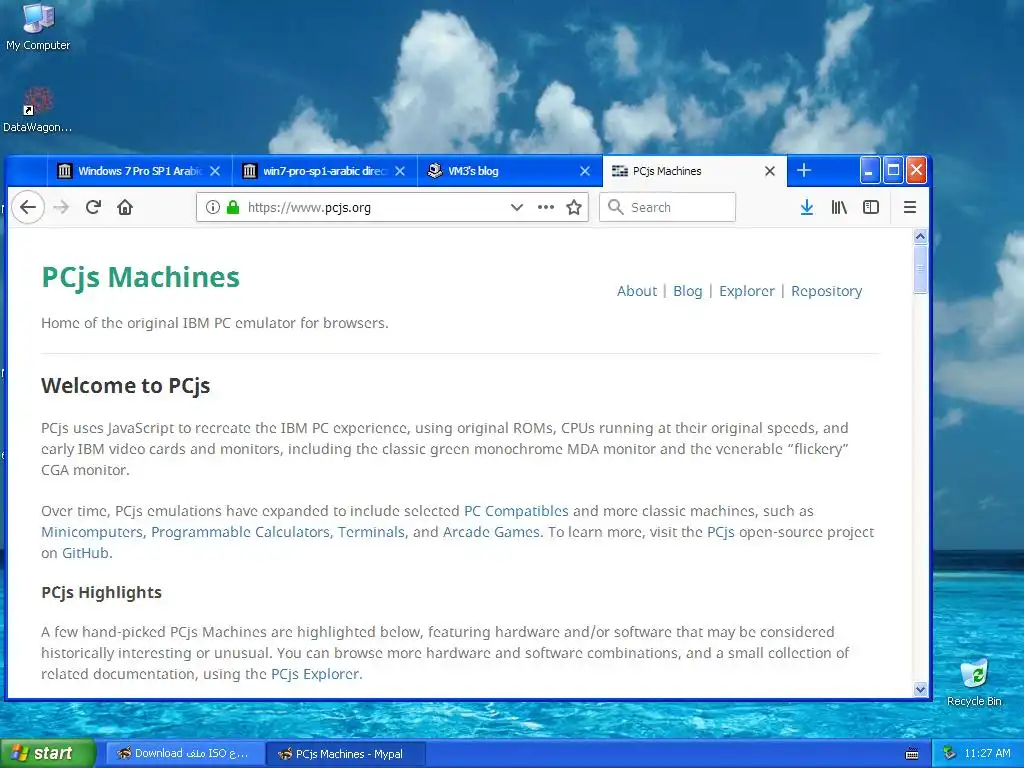This screenshot has height=768, width=1024.
Task: Click the page scrollbar down arrow
Action: [x=921, y=689]
